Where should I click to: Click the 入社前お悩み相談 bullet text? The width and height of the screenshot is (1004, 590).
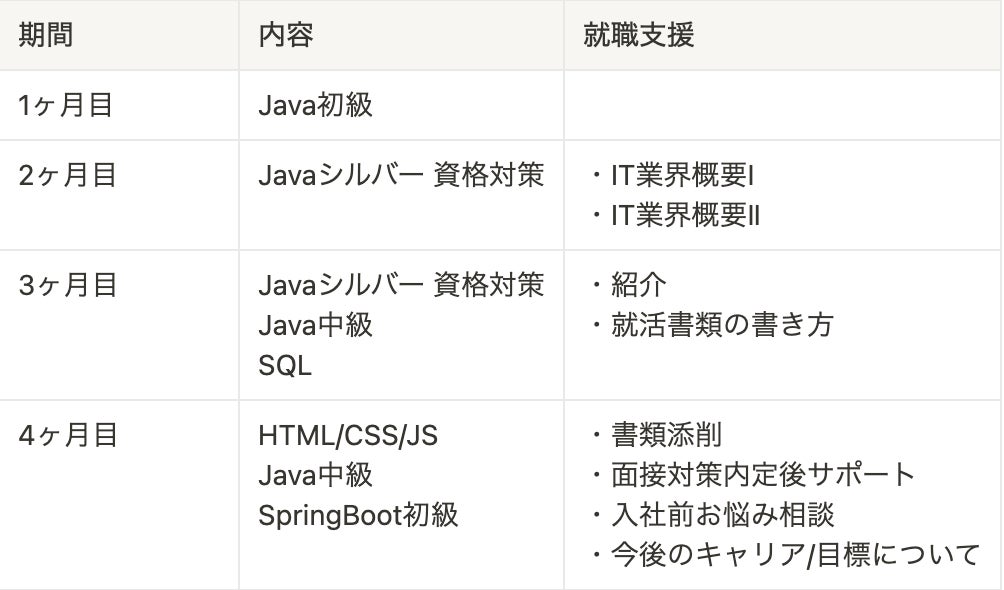722,514
